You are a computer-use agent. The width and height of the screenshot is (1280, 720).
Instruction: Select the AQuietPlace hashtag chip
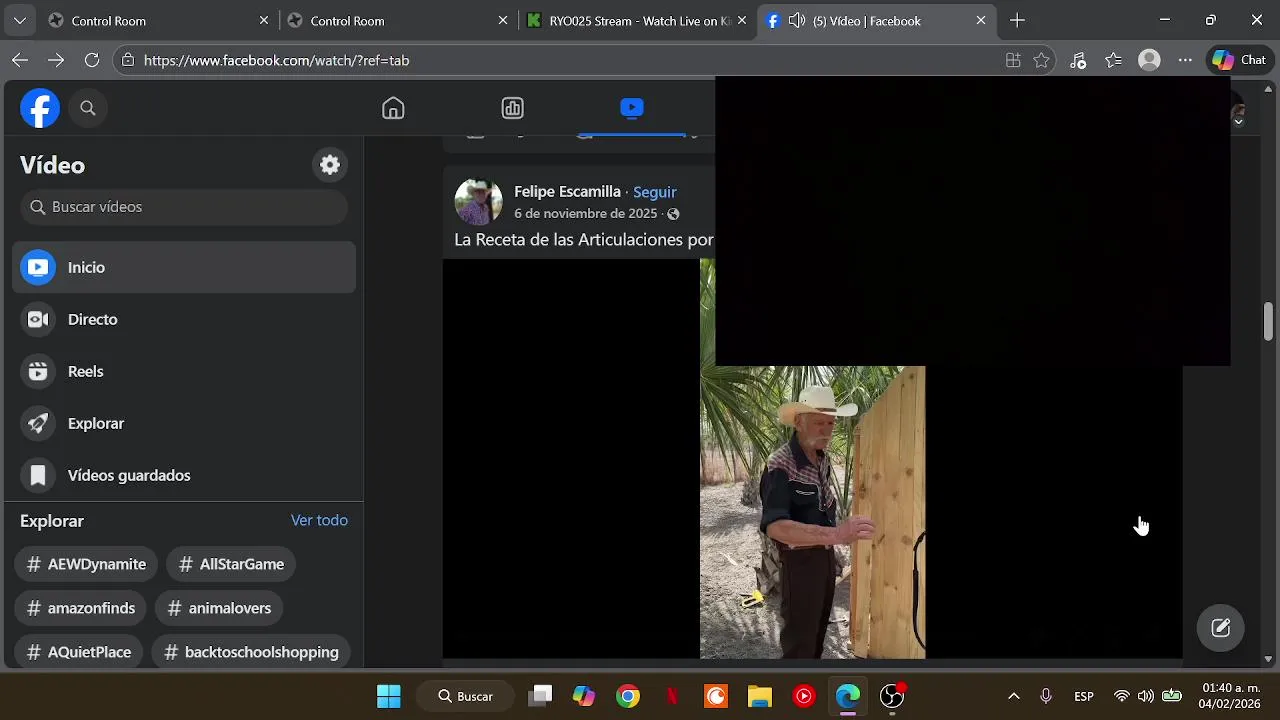(79, 652)
